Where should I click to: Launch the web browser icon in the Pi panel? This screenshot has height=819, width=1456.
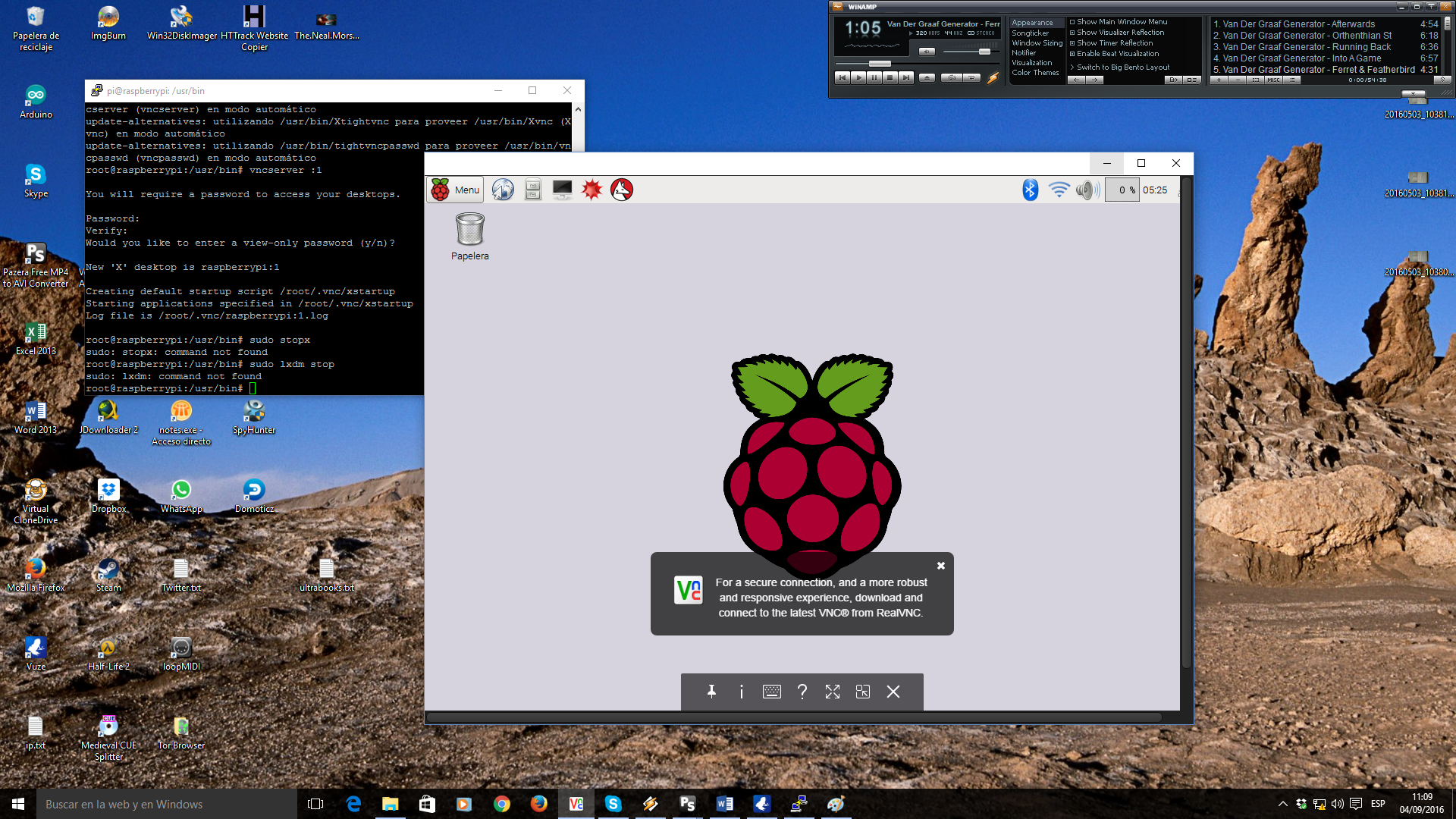click(x=503, y=190)
